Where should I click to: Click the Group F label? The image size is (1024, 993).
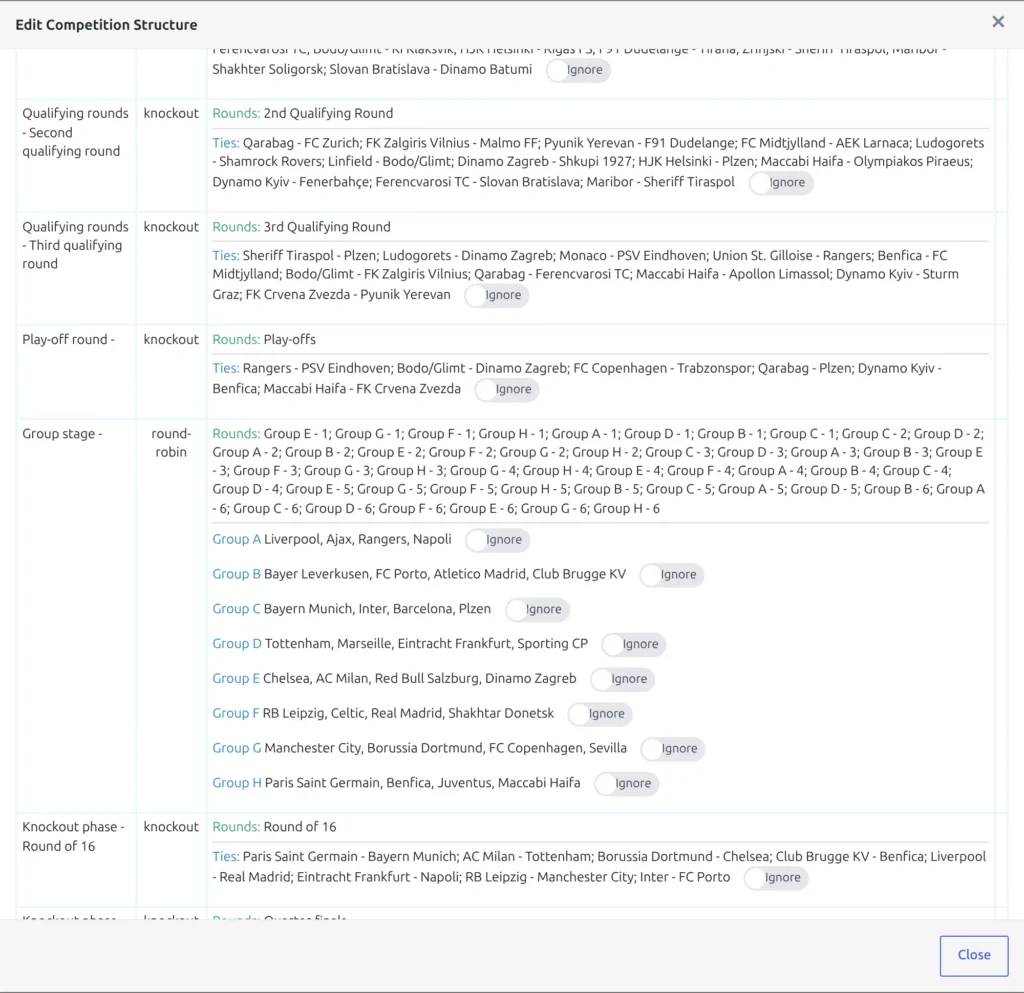(236, 713)
